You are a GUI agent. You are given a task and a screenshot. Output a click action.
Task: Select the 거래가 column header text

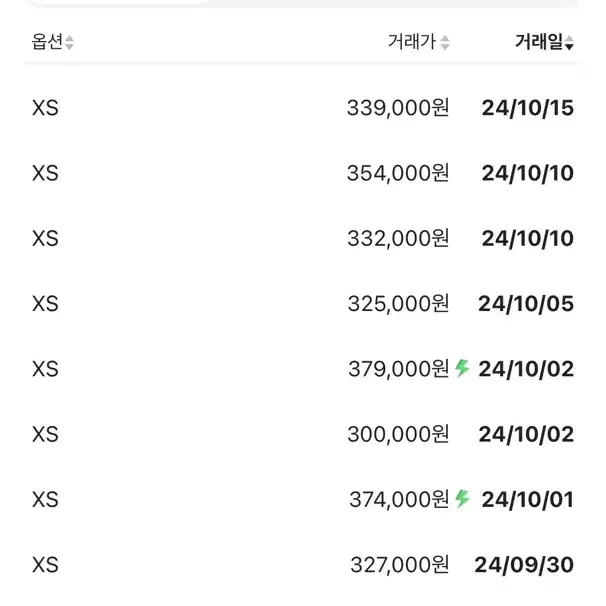412,41
